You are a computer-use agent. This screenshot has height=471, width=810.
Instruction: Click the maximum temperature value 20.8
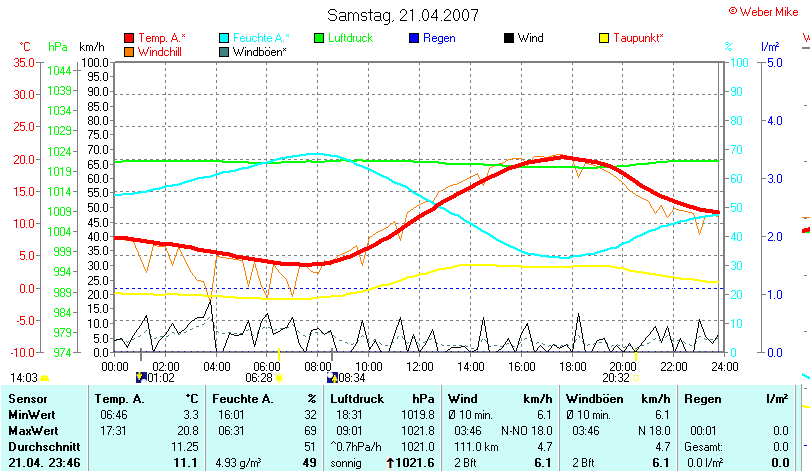coord(188,431)
